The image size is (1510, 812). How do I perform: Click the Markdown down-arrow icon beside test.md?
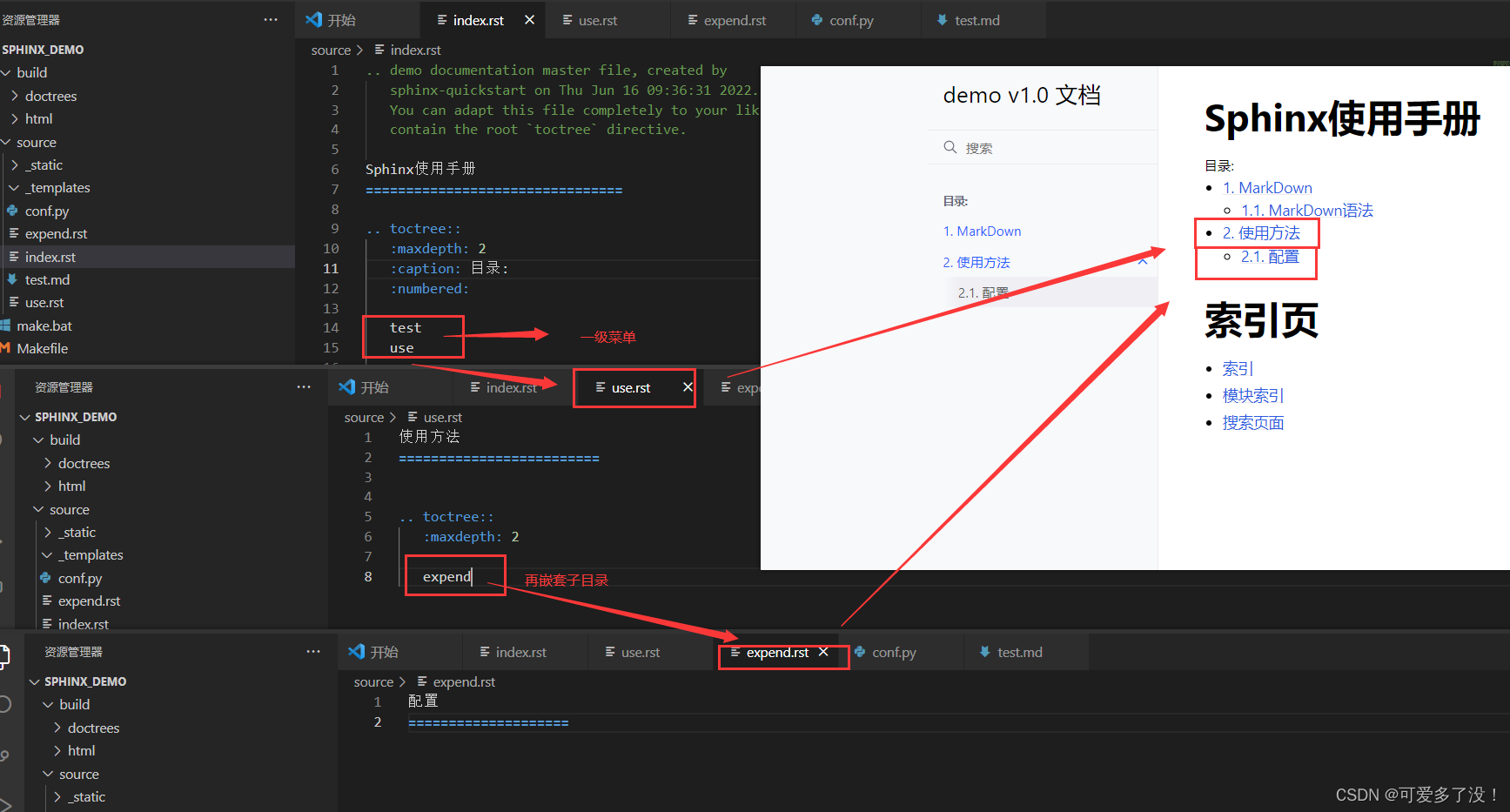[x=14, y=279]
